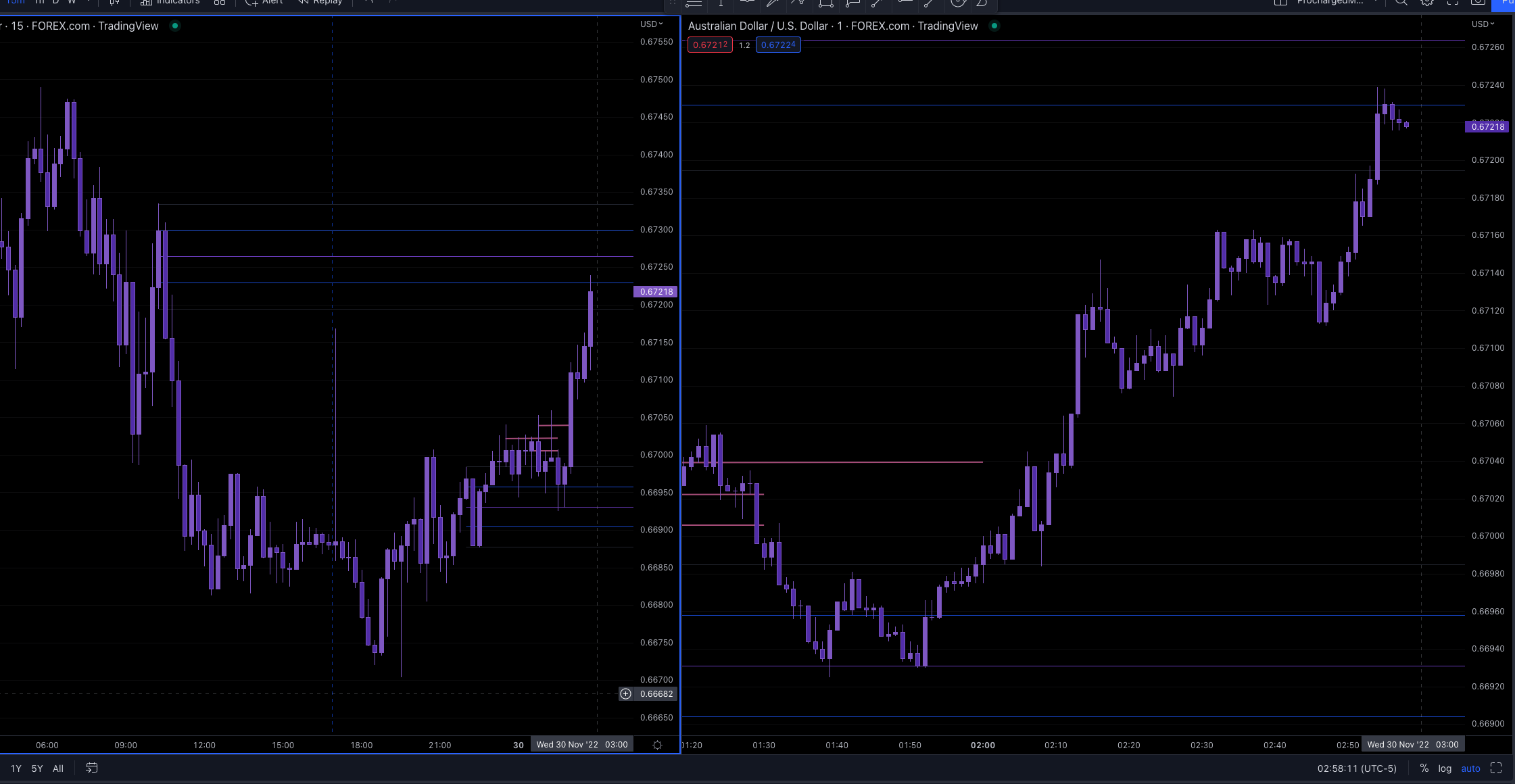Create a new alert using the Alert icon
The image size is (1515, 784).
click(264, 3)
